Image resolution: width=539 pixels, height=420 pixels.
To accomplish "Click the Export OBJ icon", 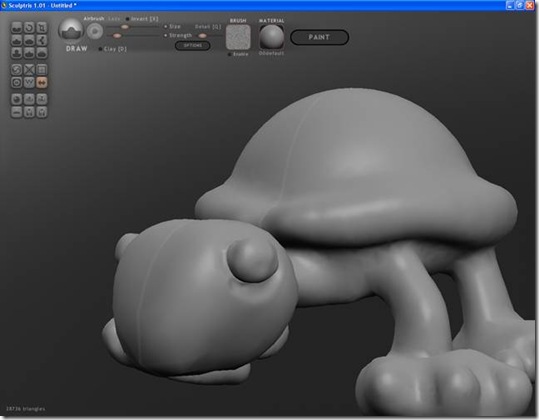I will 42,112.
